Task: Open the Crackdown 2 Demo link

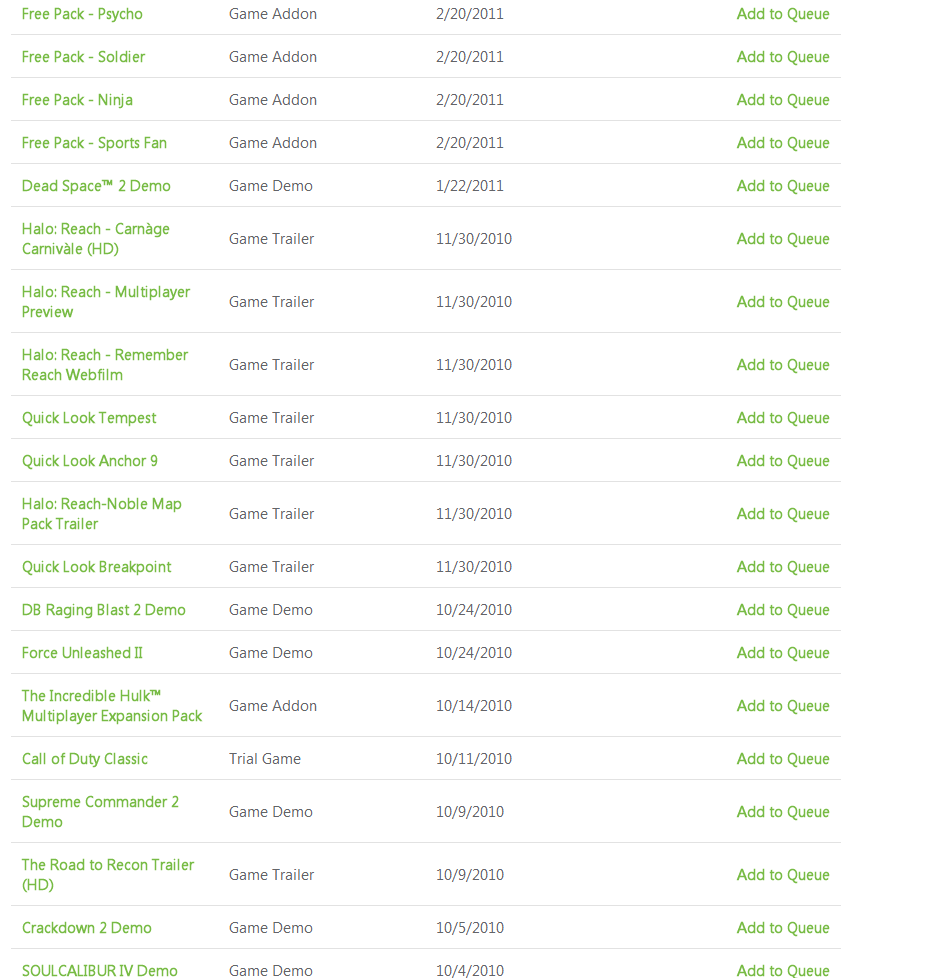Action: coord(87,928)
